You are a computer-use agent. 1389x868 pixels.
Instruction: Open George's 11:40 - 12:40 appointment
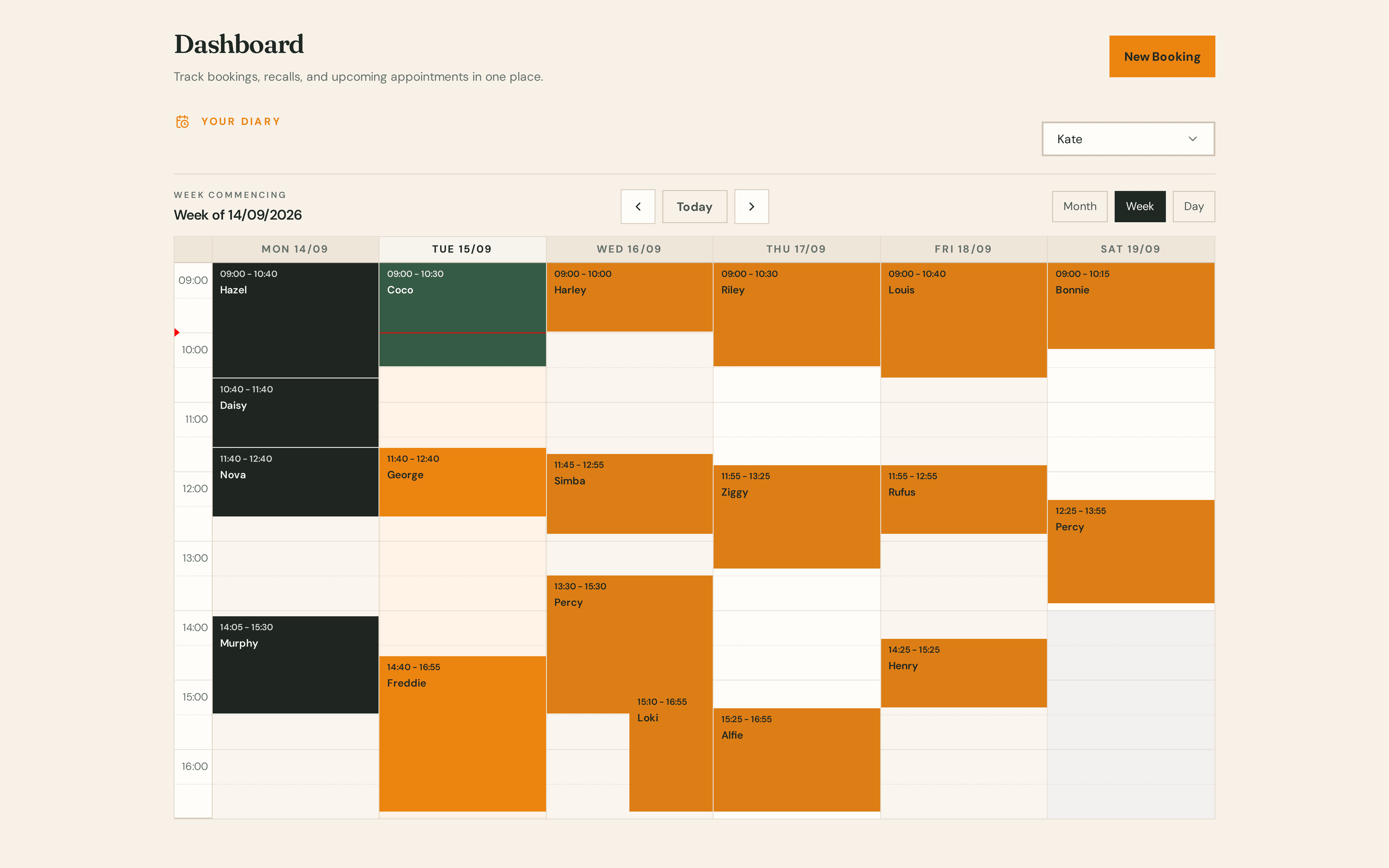462,482
